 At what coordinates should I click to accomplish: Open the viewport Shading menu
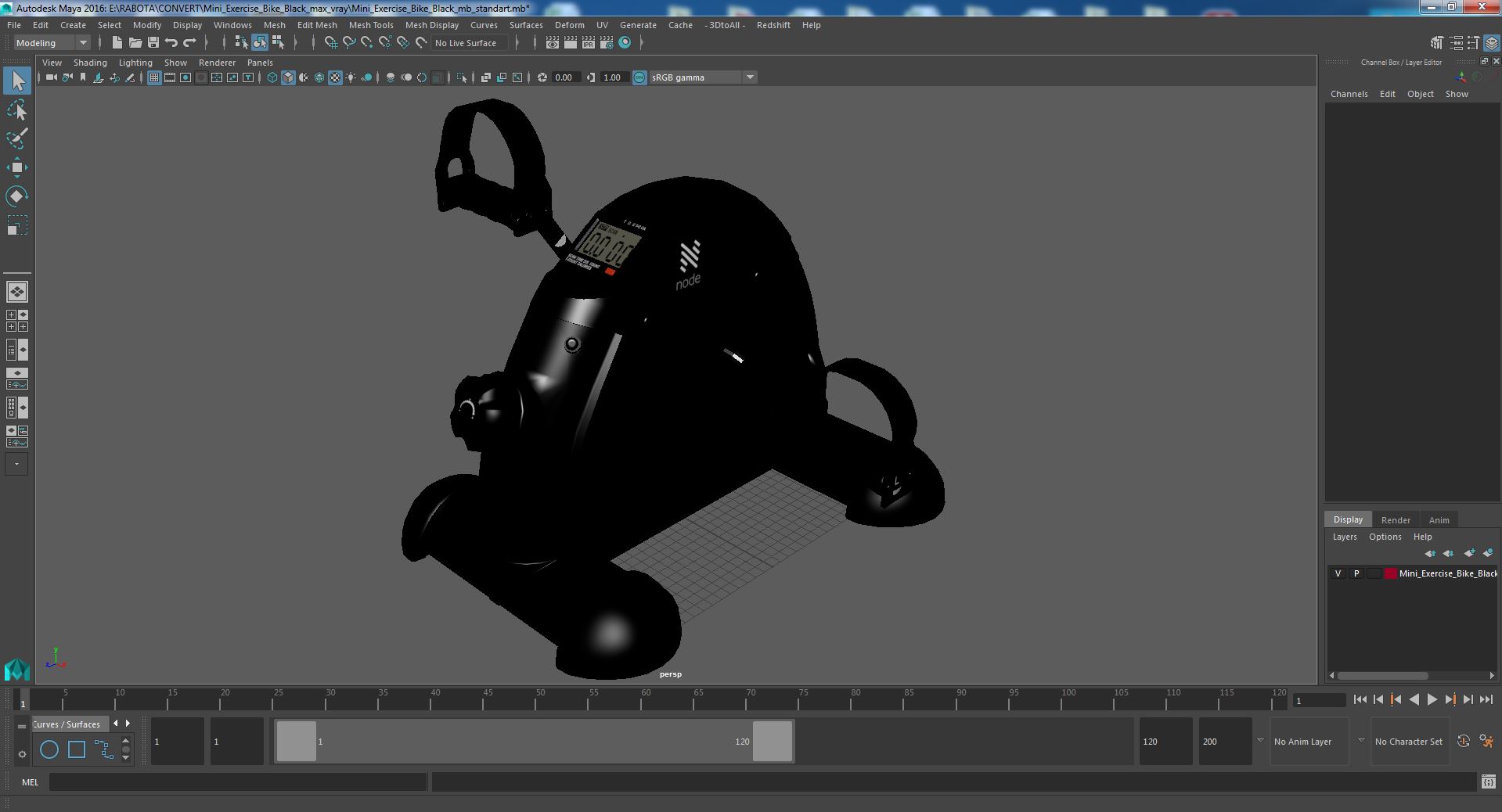click(x=90, y=63)
